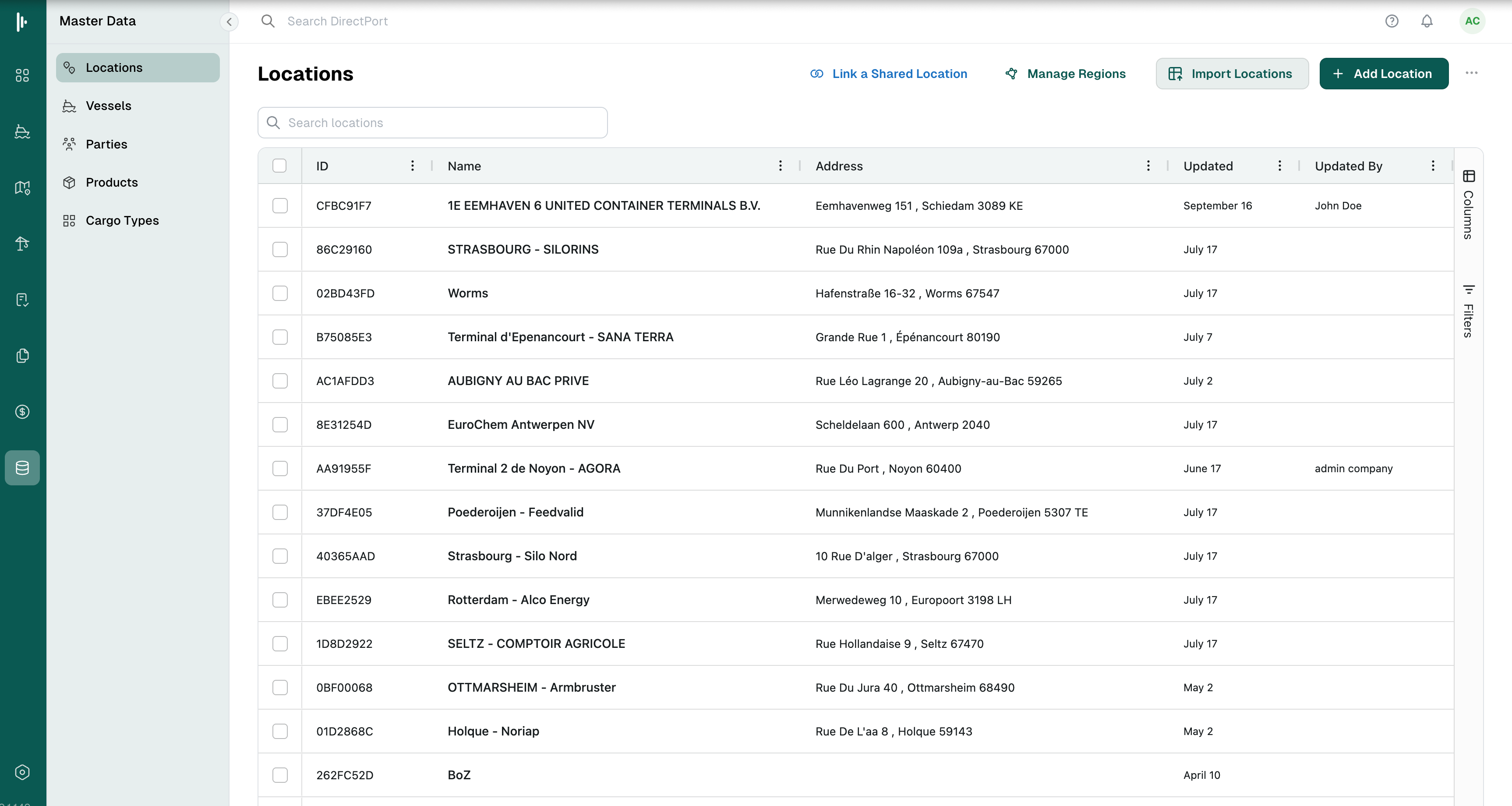Check the Worms location row
This screenshot has height=806, width=1512.
pyautogui.click(x=280, y=293)
